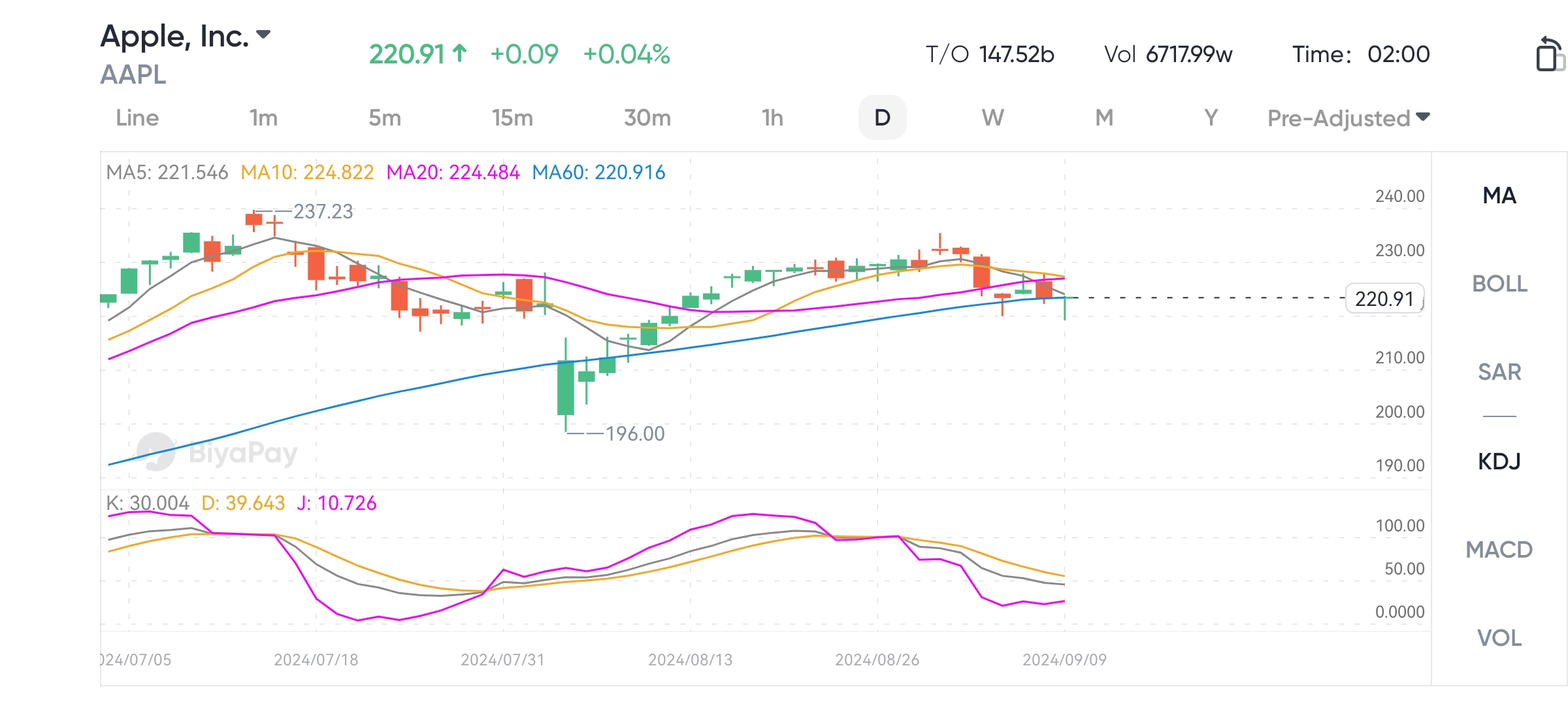
Task: Click the 210.00 price axis label
Action: tap(1400, 358)
